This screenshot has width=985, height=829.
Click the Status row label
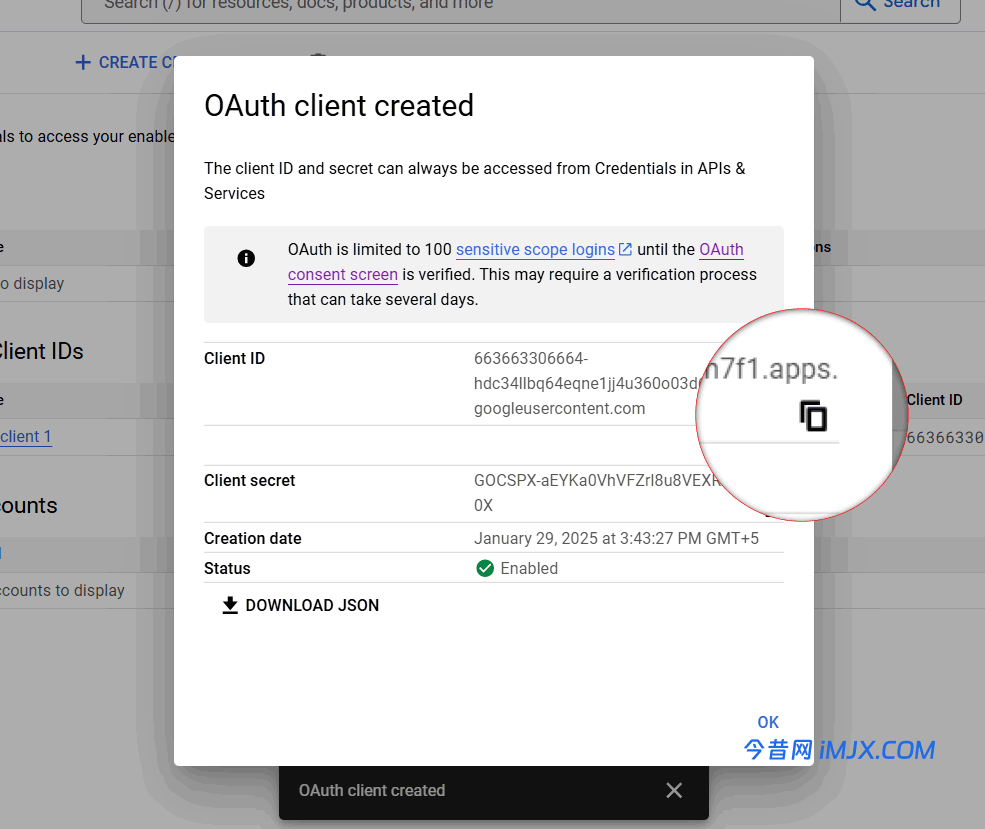(x=227, y=568)
